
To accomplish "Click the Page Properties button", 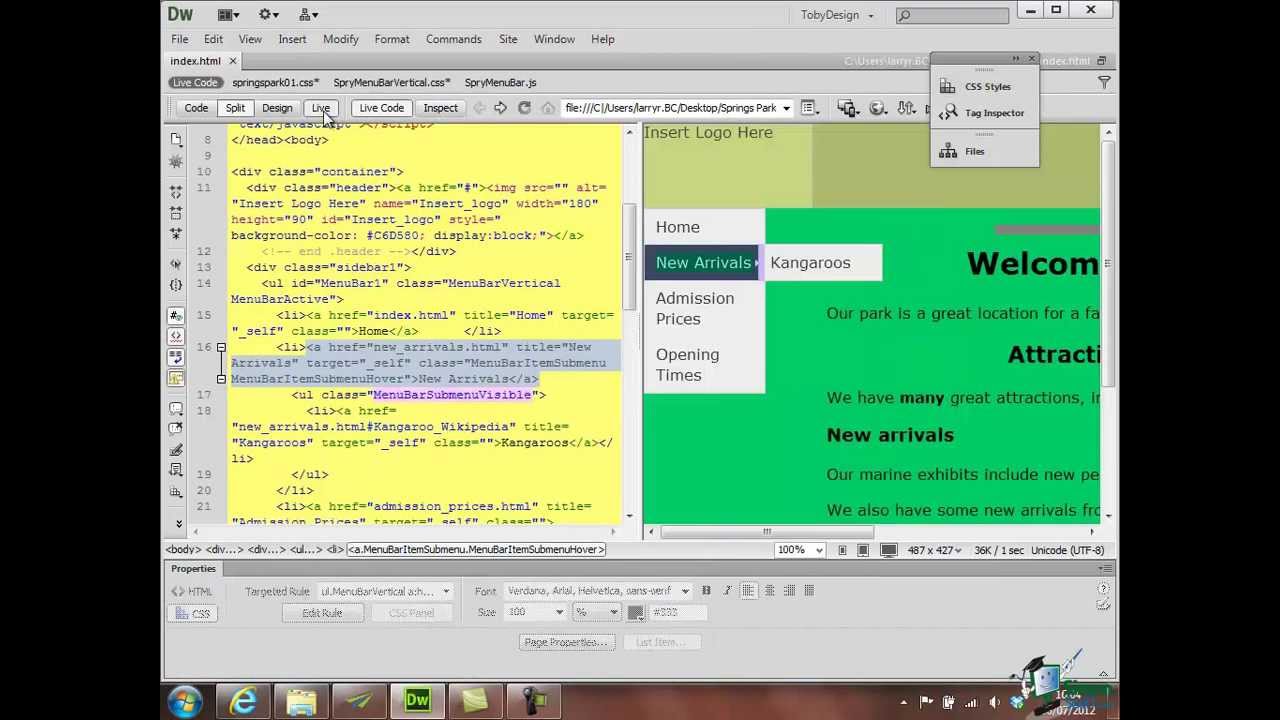I will (566, 642).
